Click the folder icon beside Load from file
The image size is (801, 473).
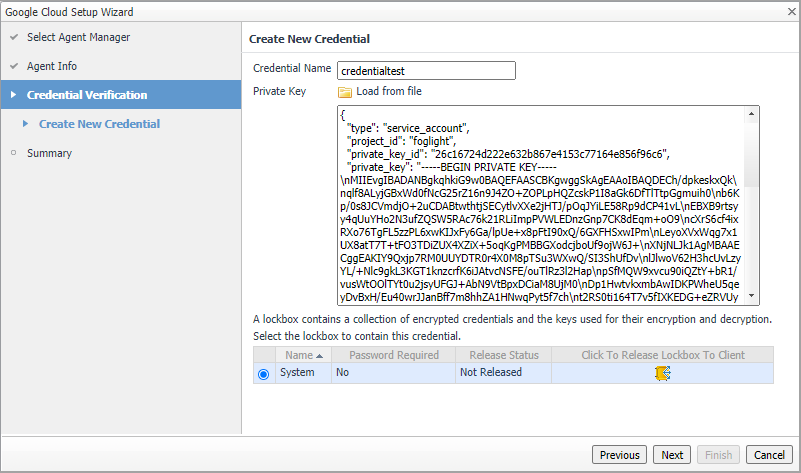[345, 92]
